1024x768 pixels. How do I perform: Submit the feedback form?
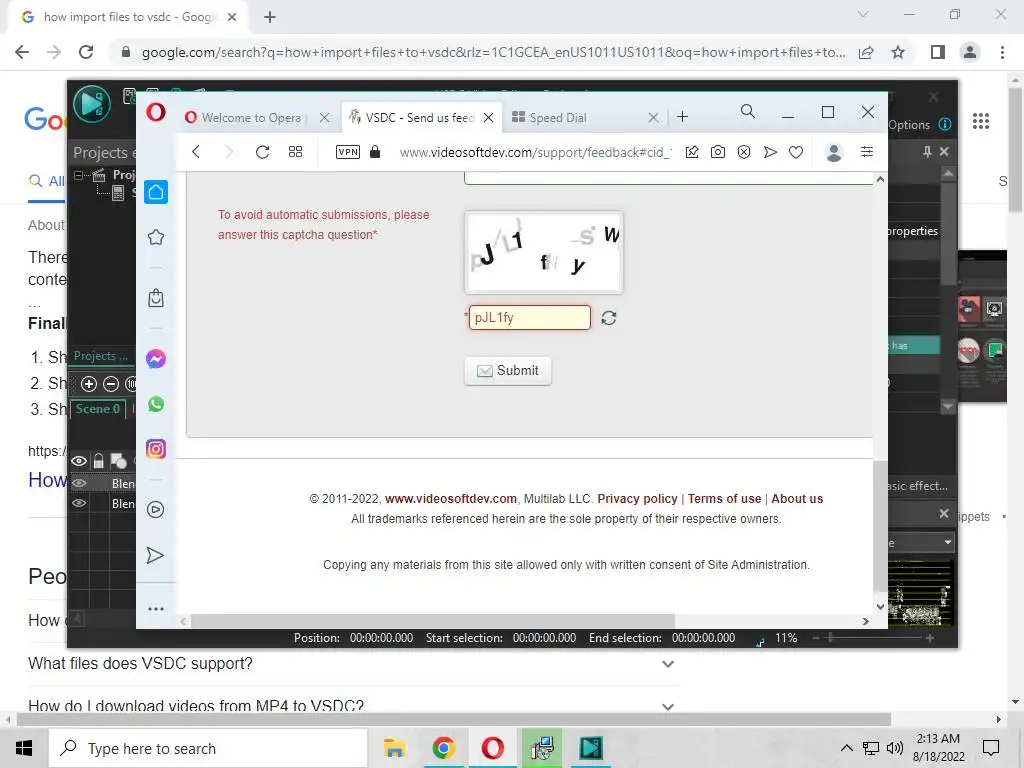507,371
